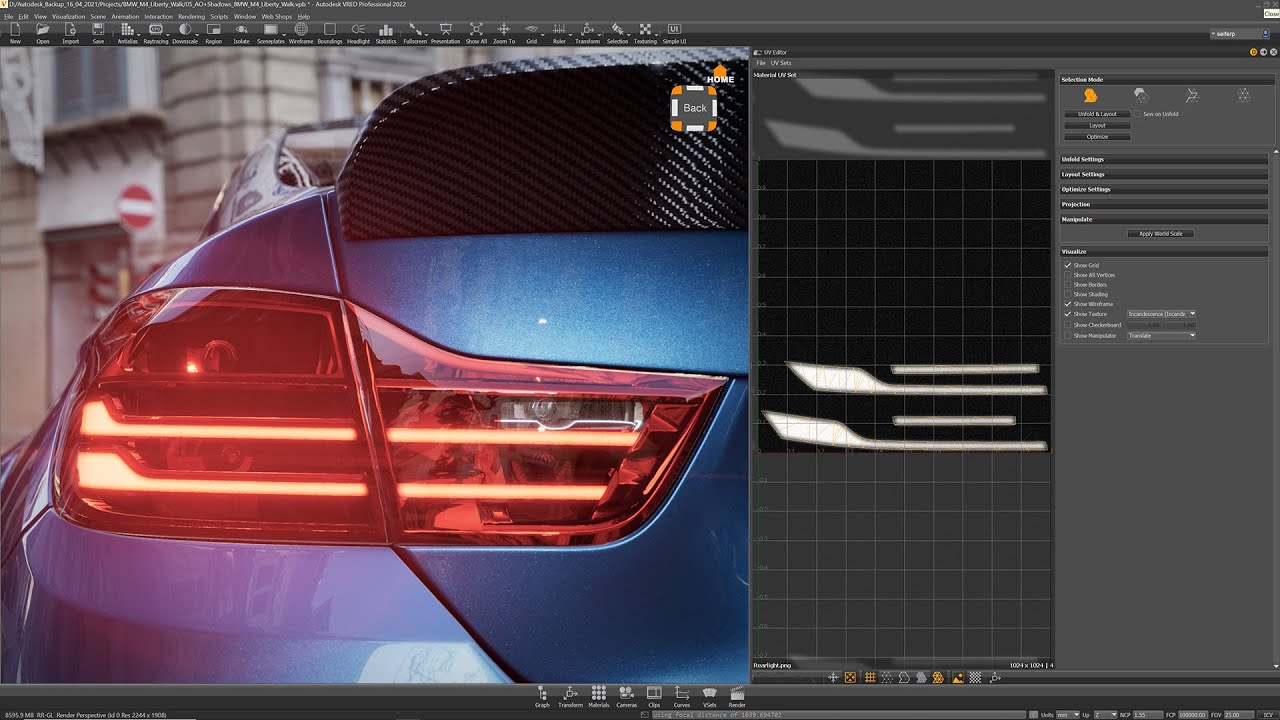Expand the Unfold Settings section

click(1164, 159)
